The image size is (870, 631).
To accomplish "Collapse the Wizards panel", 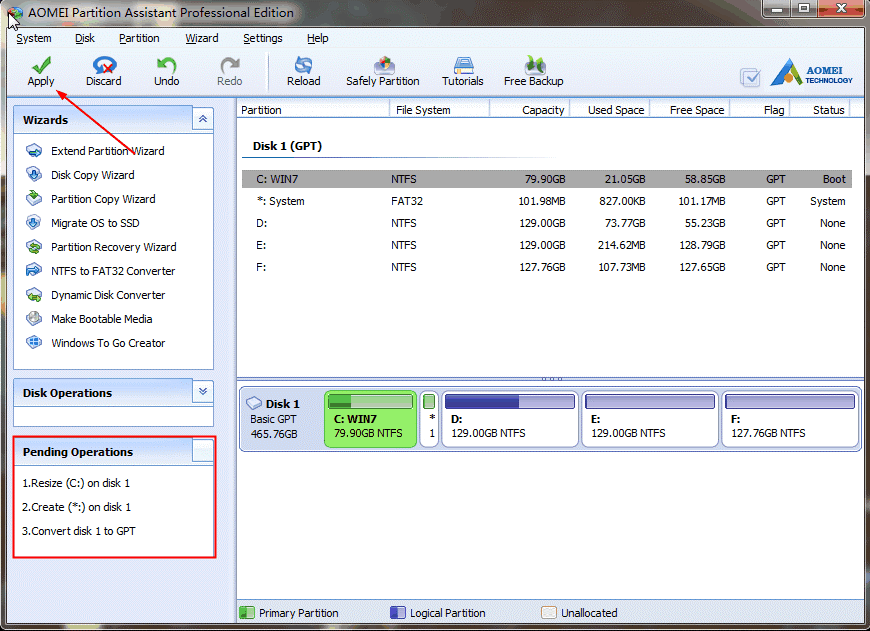I will pyautogui.click(x=203, y=119).
